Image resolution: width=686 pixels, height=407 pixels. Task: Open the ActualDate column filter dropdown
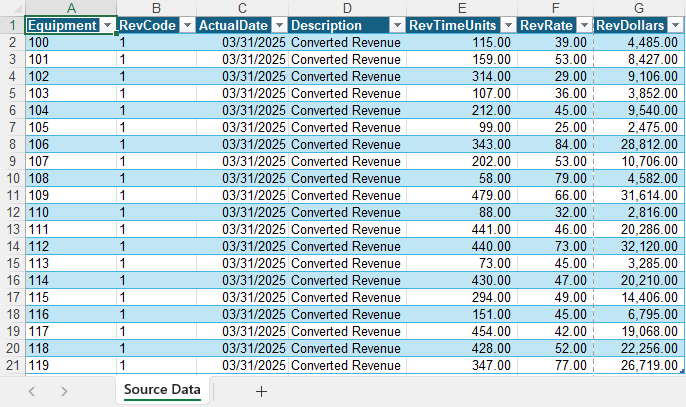pyautogui.click(x=279, y=25)
